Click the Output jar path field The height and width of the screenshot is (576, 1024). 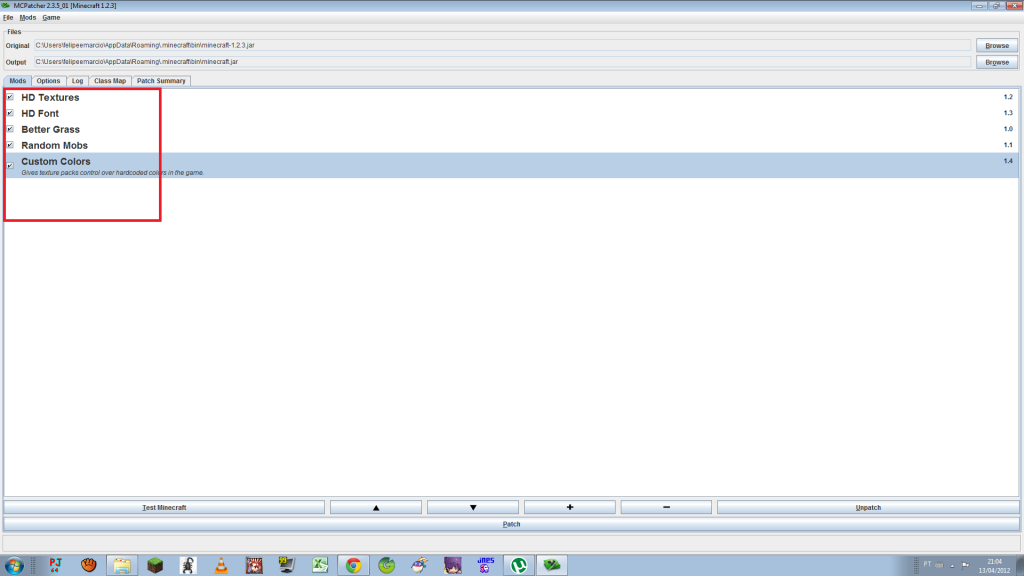(x=502, y=62)
